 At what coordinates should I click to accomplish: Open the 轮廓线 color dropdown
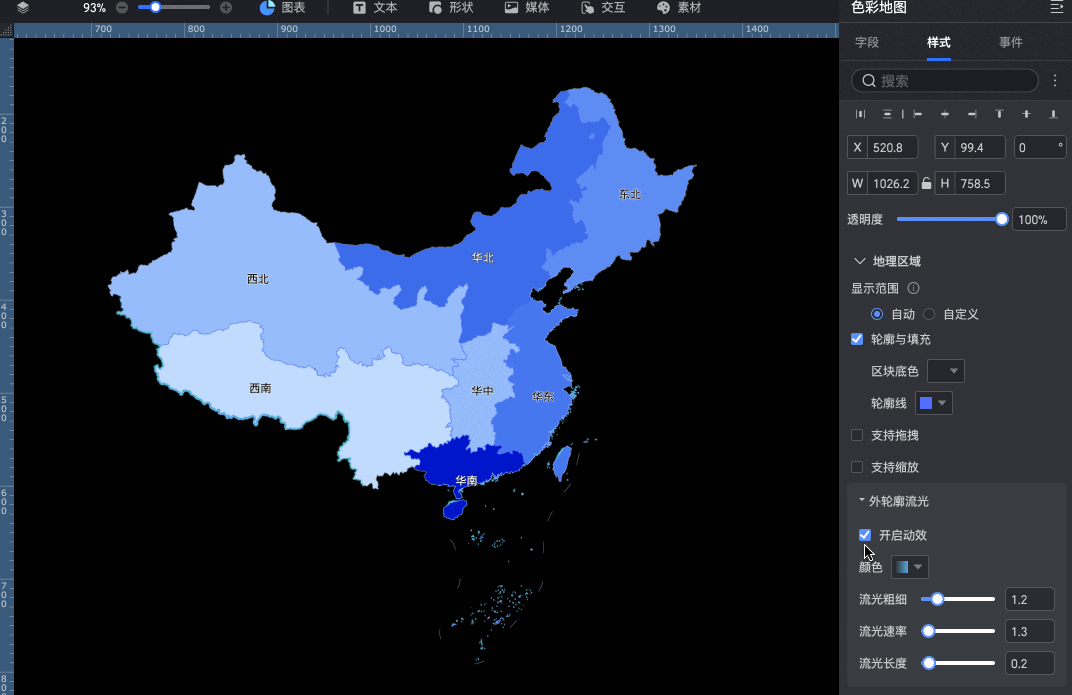click(x=933, y=403)
